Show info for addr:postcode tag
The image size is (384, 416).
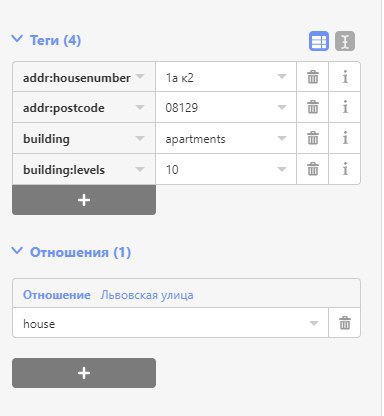(345, 107)
